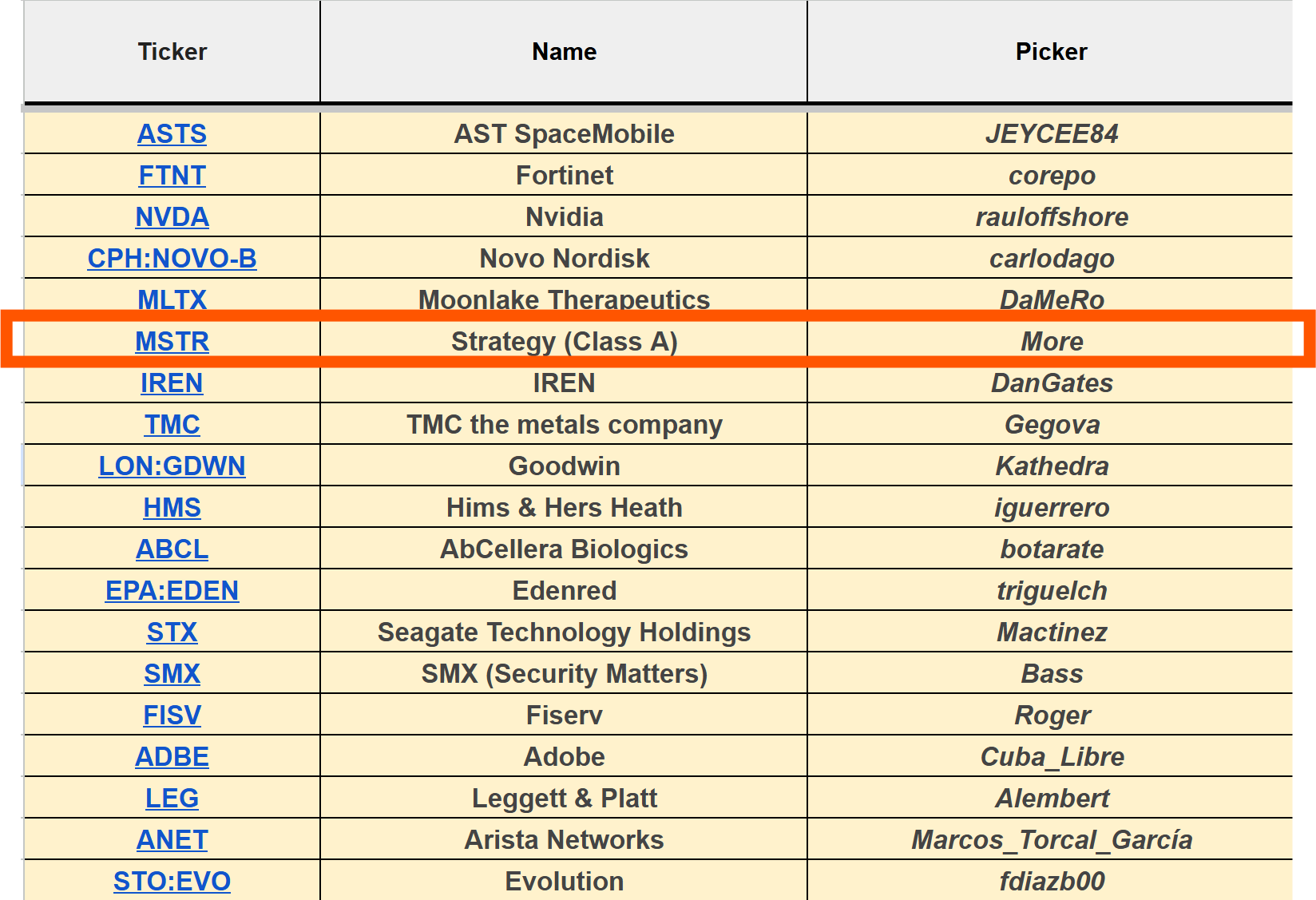Open the SMX ticker link
Screen dimensions: 1316x900
point(172,674)
